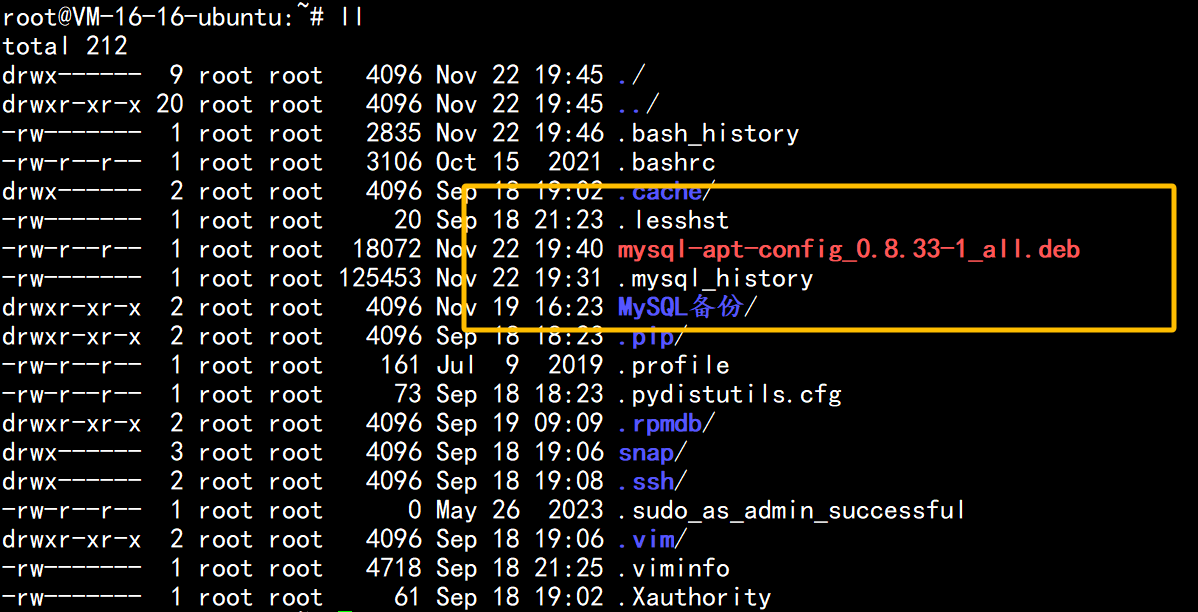The width and height of the screenshot is (1198, 612).
Task: Select the .sudo_as_admin_successful file name
Action: 792,510
